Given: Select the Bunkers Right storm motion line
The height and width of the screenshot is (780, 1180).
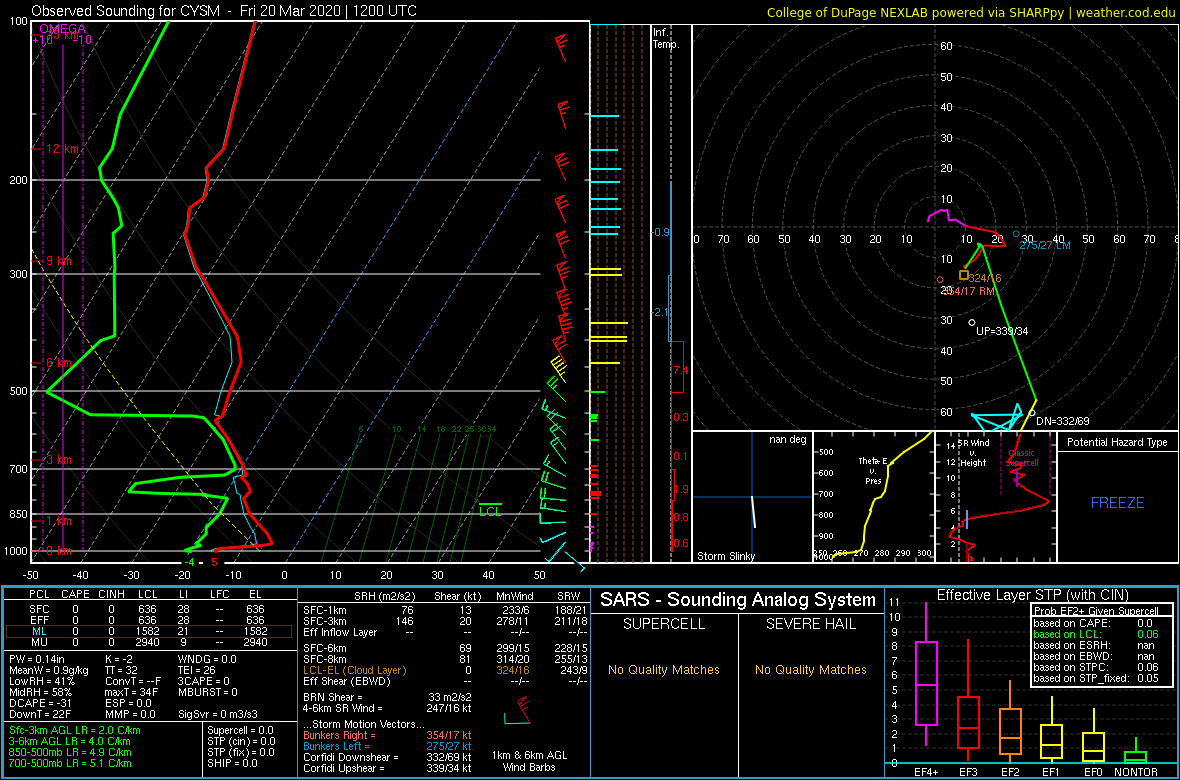Looking at the screenshot, I should tap(387, 735).
